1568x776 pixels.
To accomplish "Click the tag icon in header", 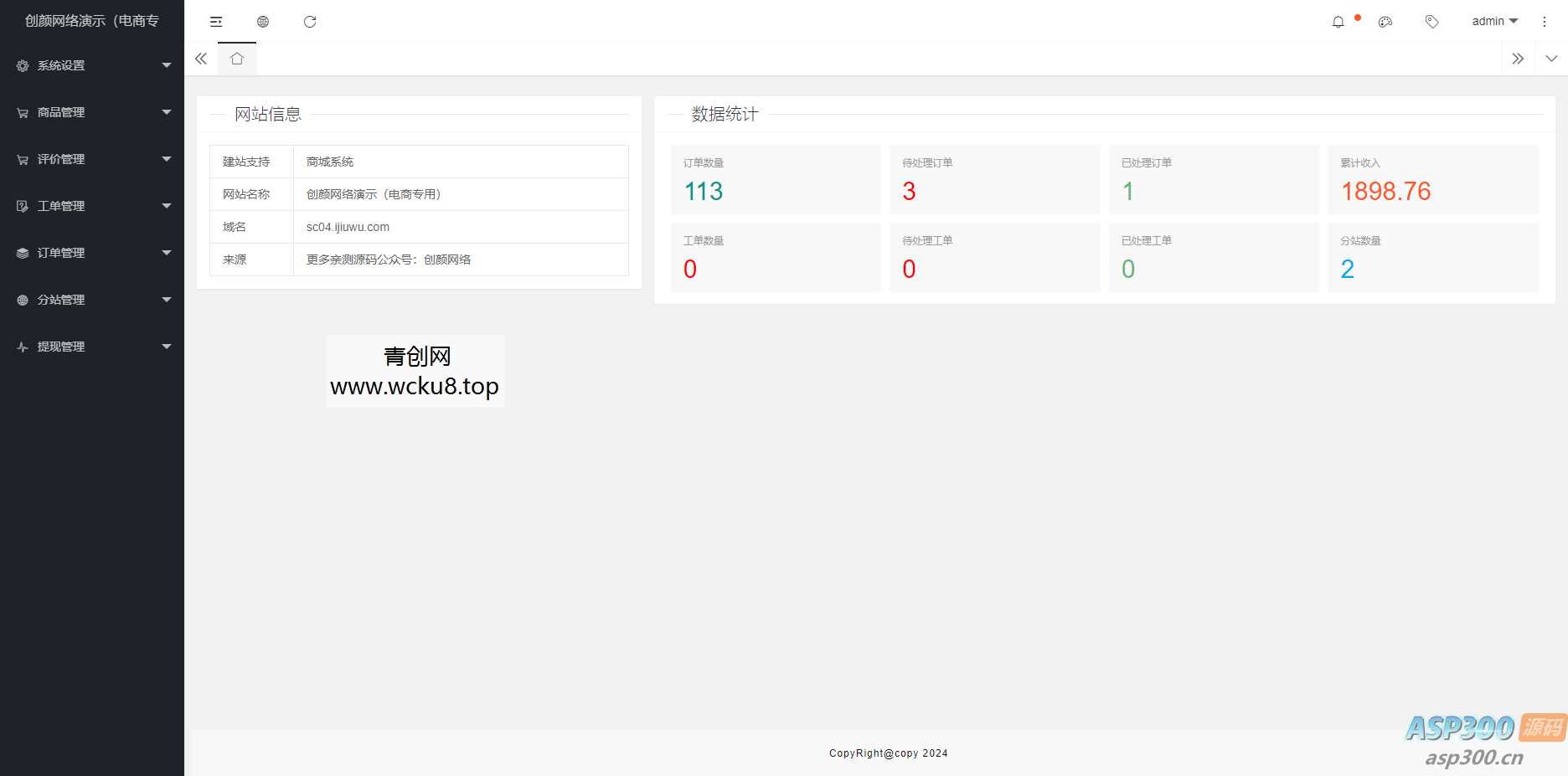I will [x=1432, y=22].
